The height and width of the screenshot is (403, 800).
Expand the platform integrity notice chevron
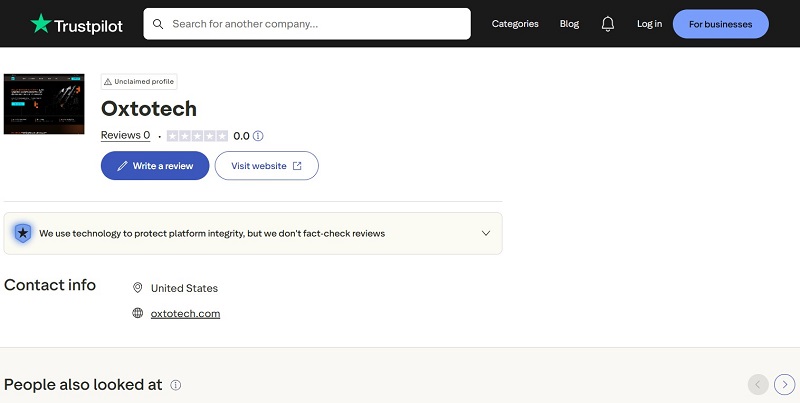click(486, 233)
